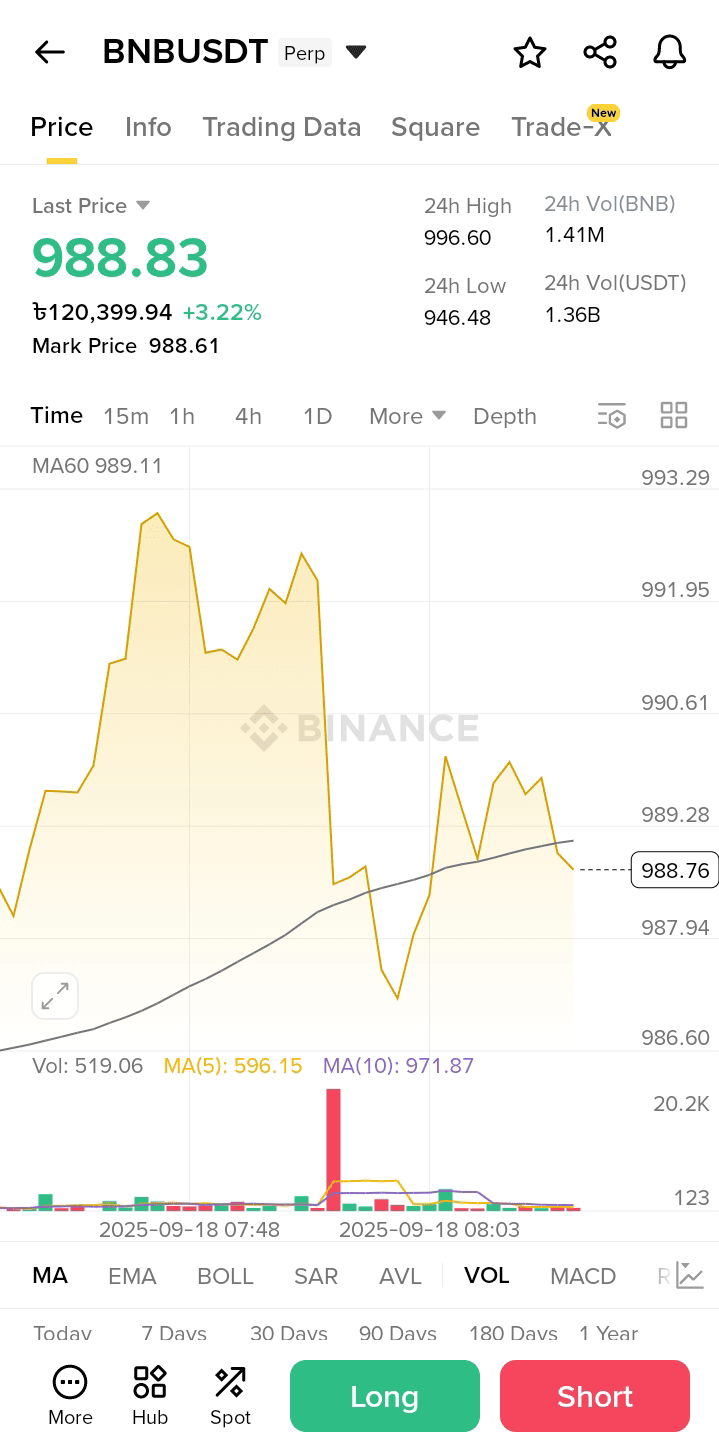Tap the share icon
Screen dimensions: 719x1444
600,52
